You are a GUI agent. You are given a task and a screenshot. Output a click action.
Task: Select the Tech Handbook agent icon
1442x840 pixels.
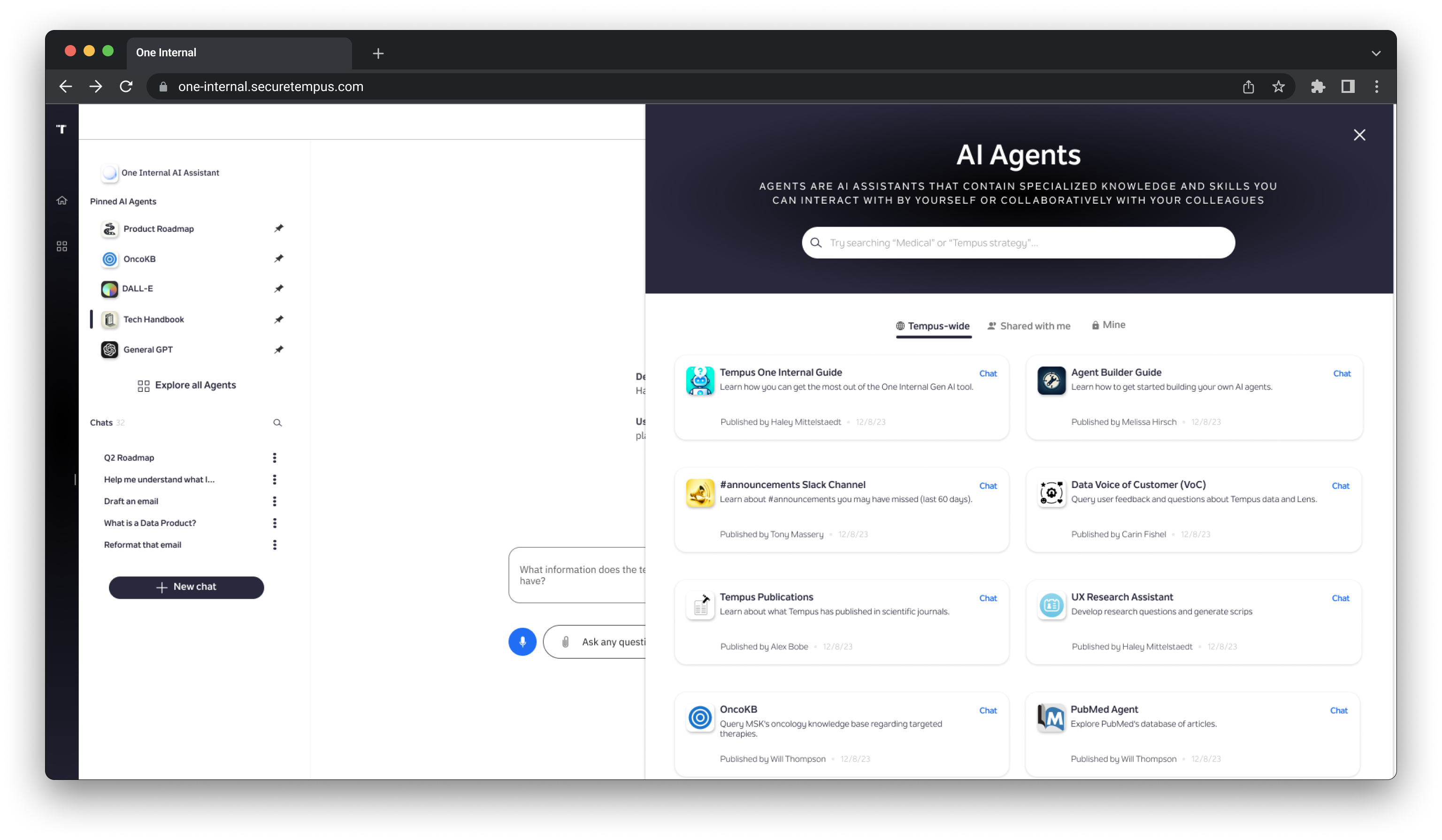tap(109, 319)
